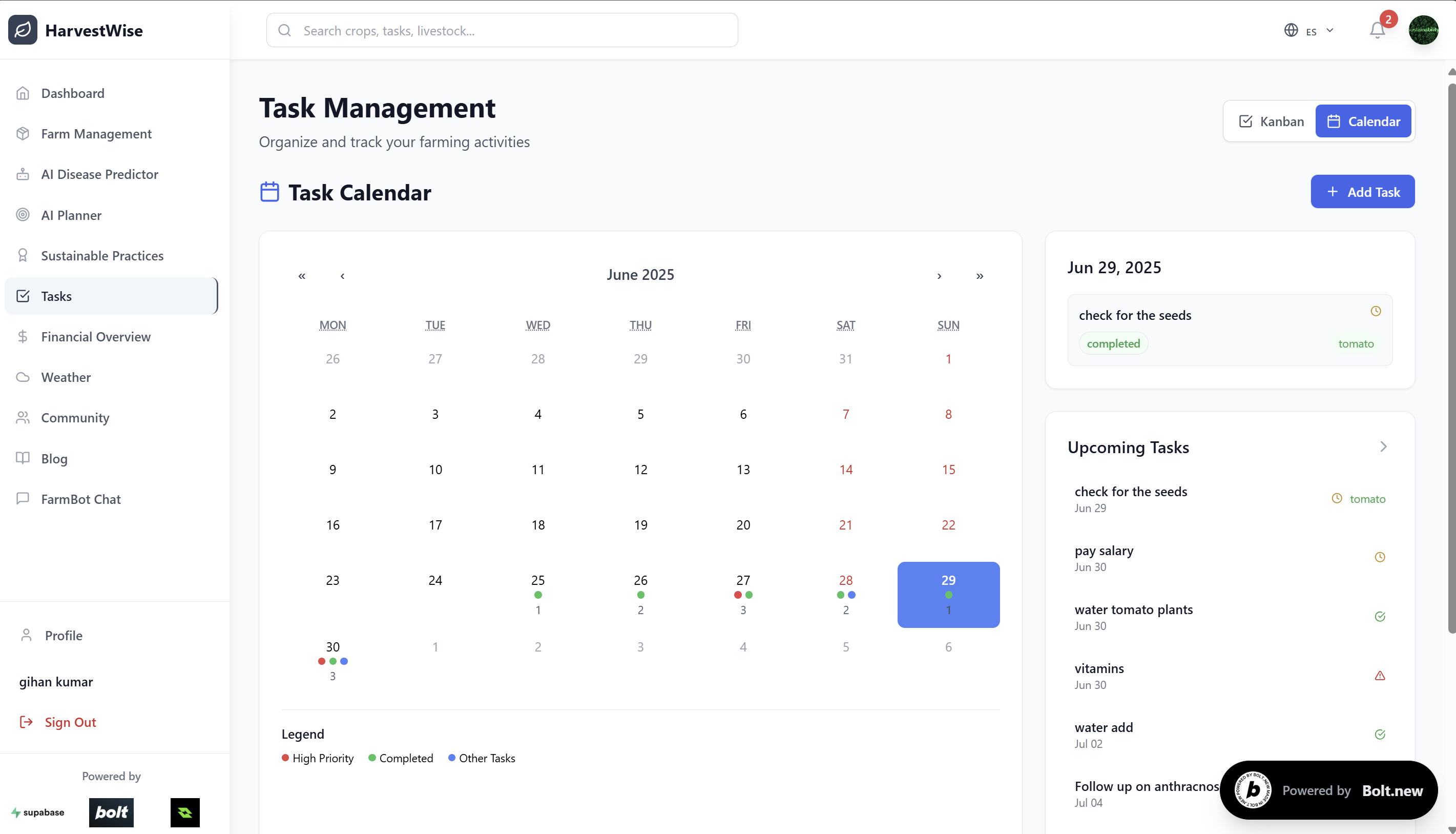Image resolution: width=1456 pixels, height=834 pixels.
Task: Click the notification bell icon
Action: coord(1377,30)
